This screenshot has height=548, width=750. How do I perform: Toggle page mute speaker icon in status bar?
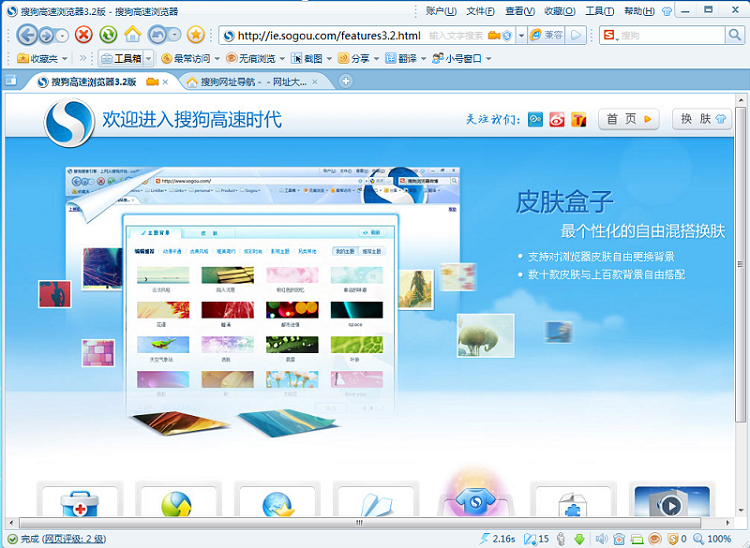601,539
